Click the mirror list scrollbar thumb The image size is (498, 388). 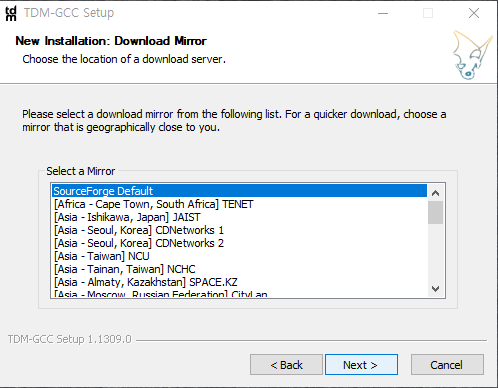click(x=435, y=212)
